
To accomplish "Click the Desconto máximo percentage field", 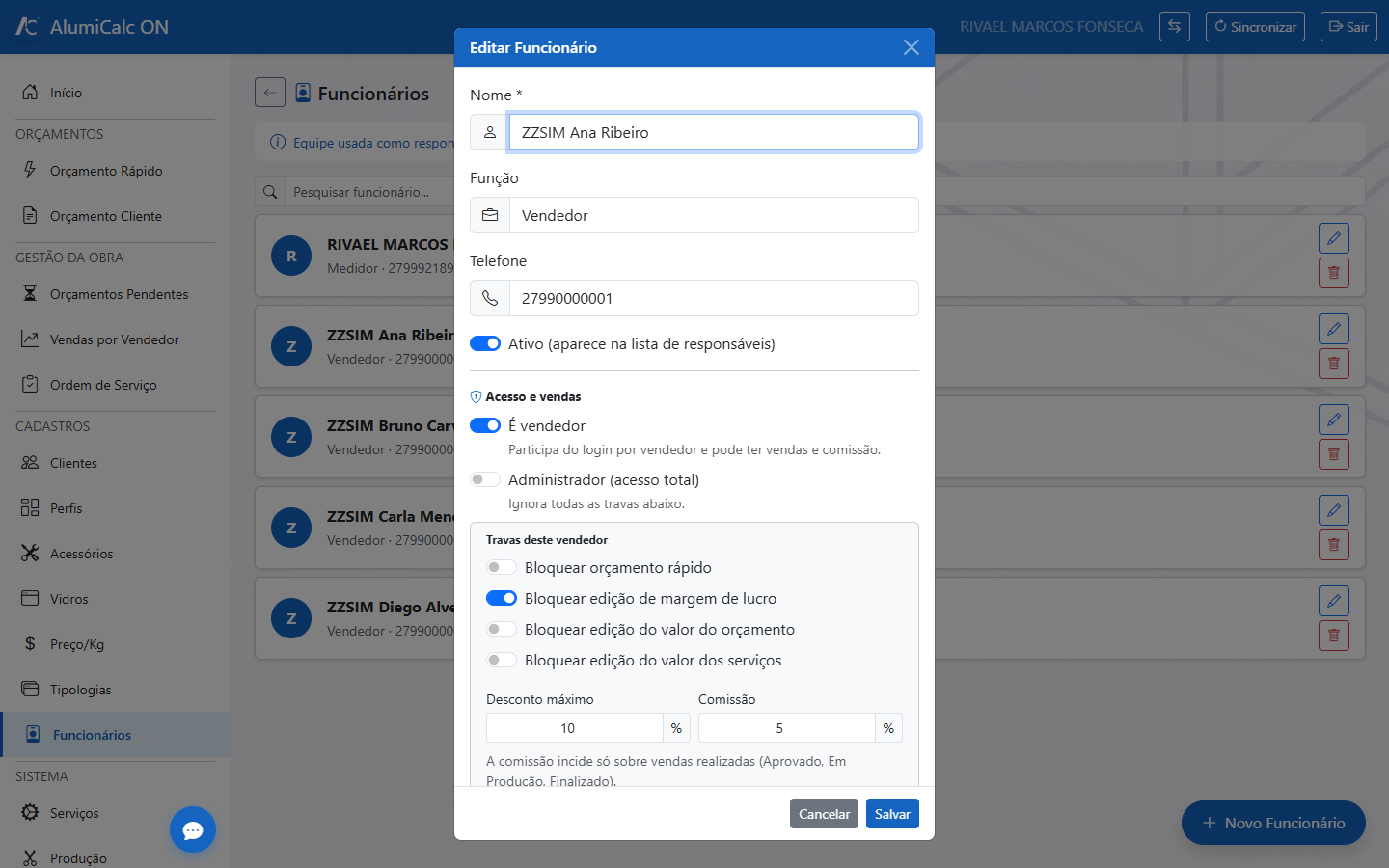I will [575, 728].
